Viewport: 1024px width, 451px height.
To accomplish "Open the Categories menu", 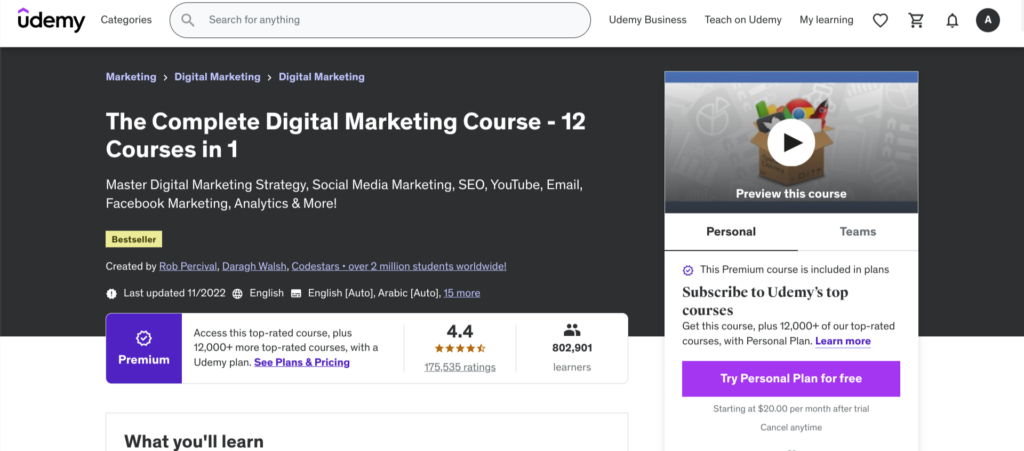I will pyautogui.click(x=126, y=20).
